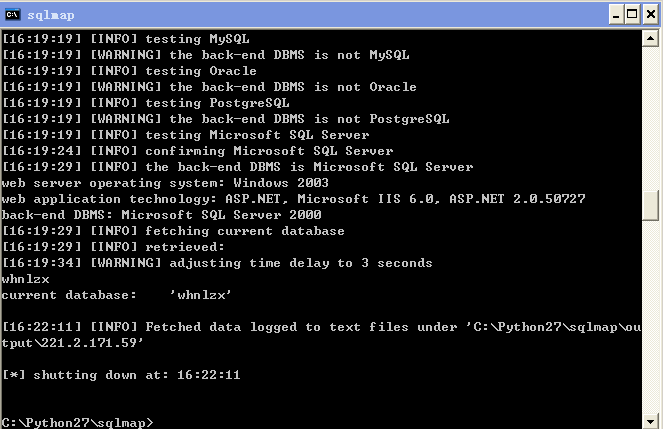This screenshot has height=429, width=663.
Task: Click the vertical scrollbar thumb
Action: click(x=650, y=206)
